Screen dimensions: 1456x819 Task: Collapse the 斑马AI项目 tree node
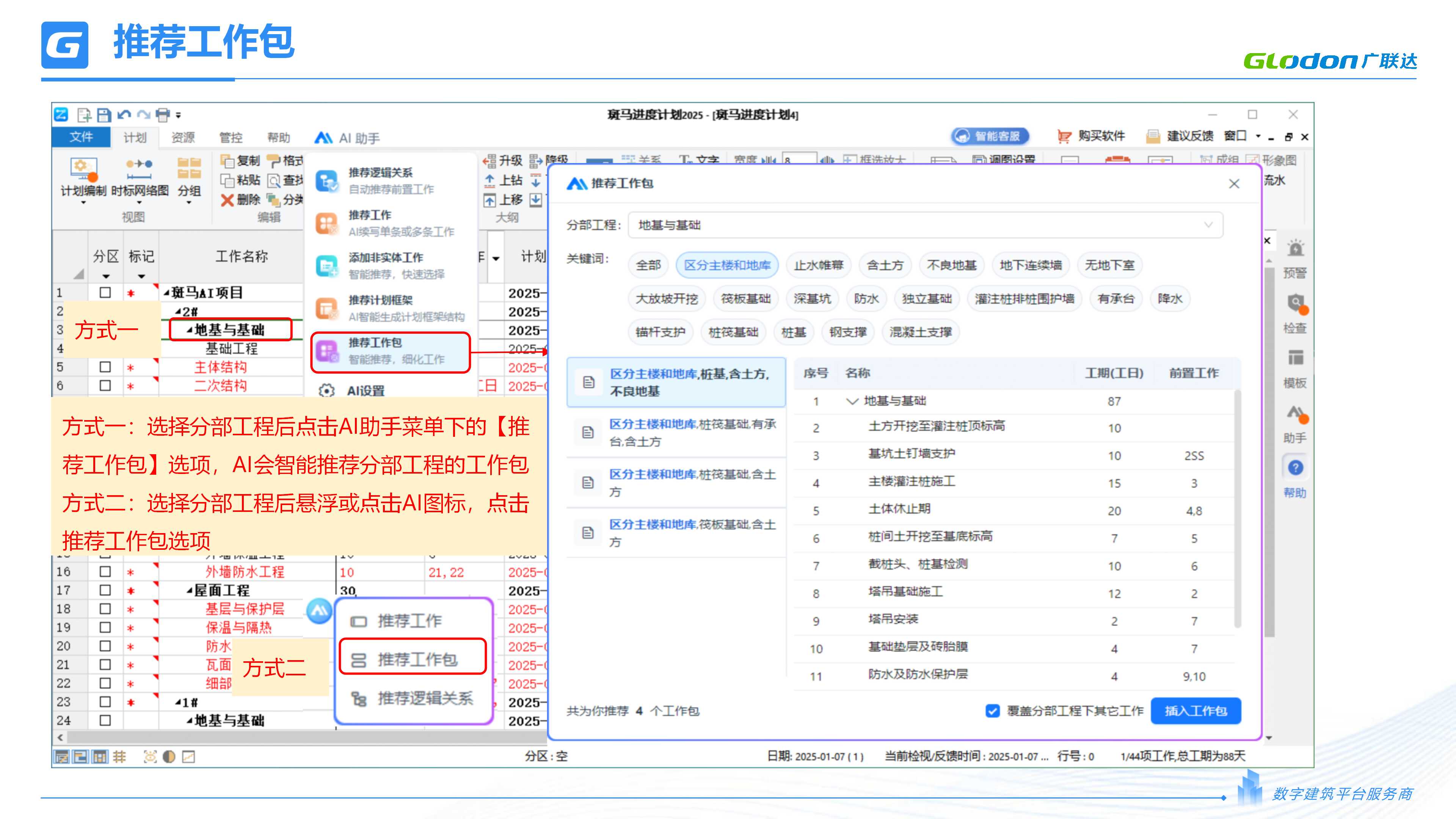tap(167, 293)
